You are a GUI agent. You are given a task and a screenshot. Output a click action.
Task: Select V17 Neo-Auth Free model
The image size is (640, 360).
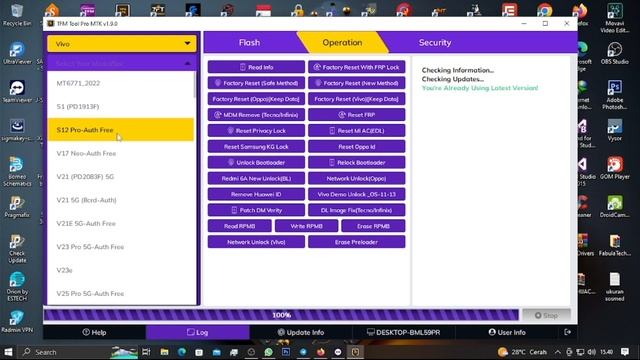coord(121,153)
